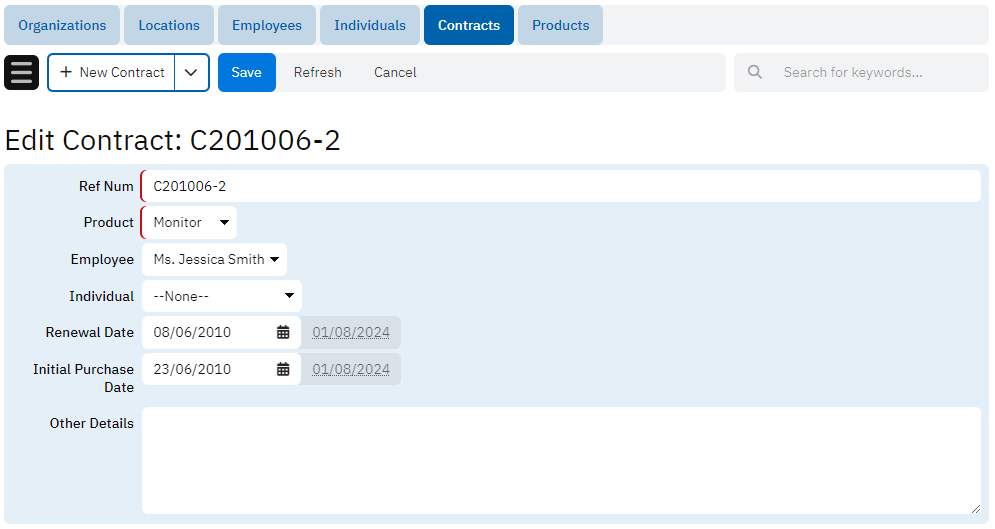995x529 pixels.
Task: Switch to the Organizations tab
Action: 62,25
